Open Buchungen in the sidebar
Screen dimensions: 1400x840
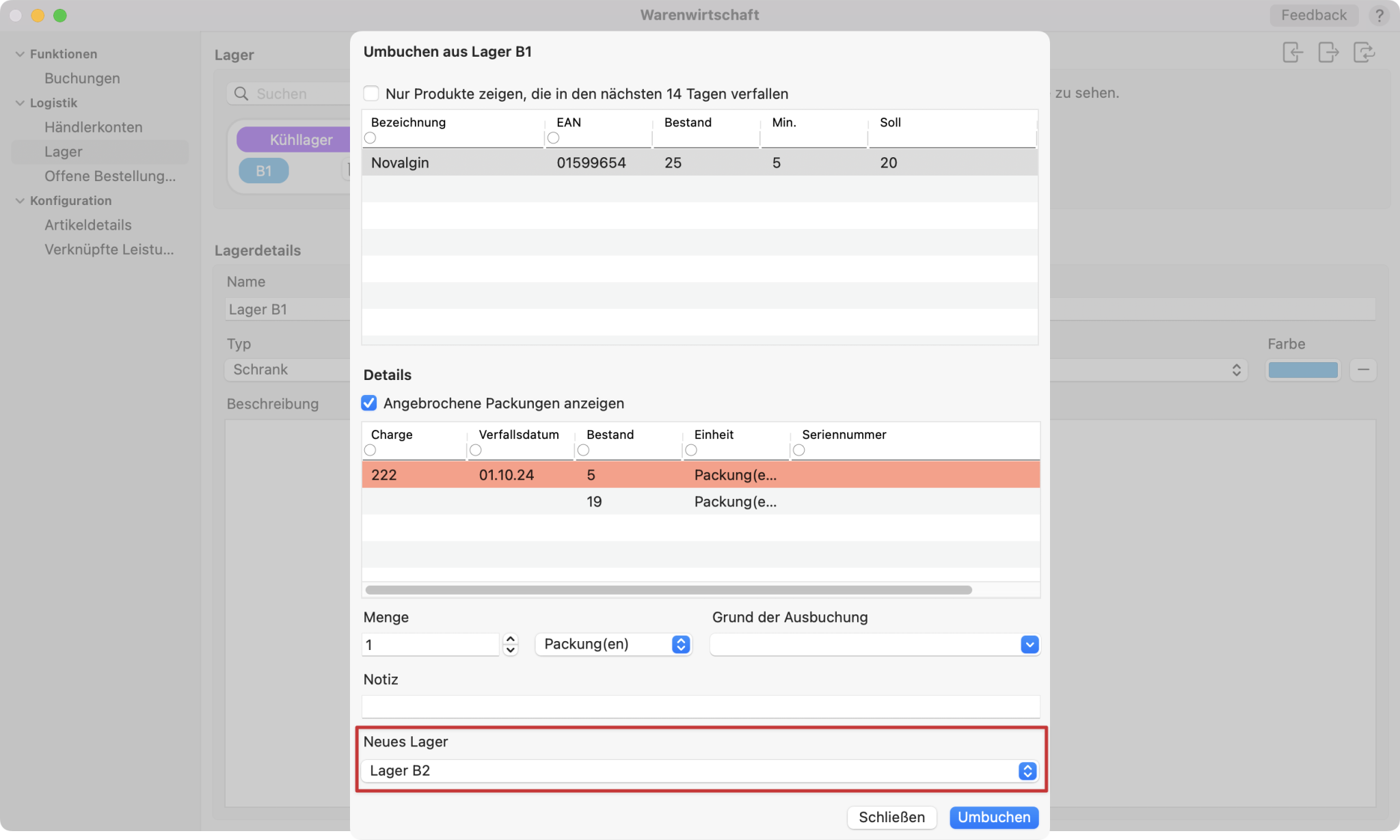(x=82, y=79)
